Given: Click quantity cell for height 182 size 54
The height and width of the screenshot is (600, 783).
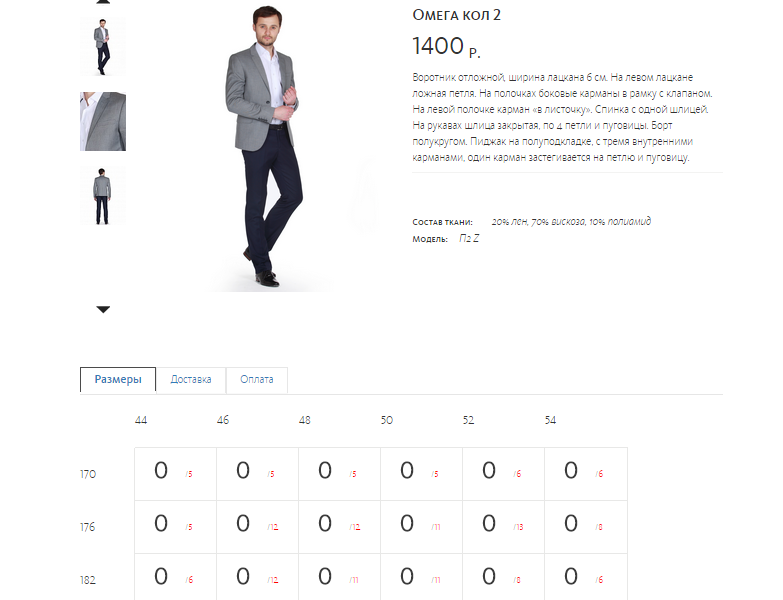Looking at the screenshot, I should click(586, 577).
